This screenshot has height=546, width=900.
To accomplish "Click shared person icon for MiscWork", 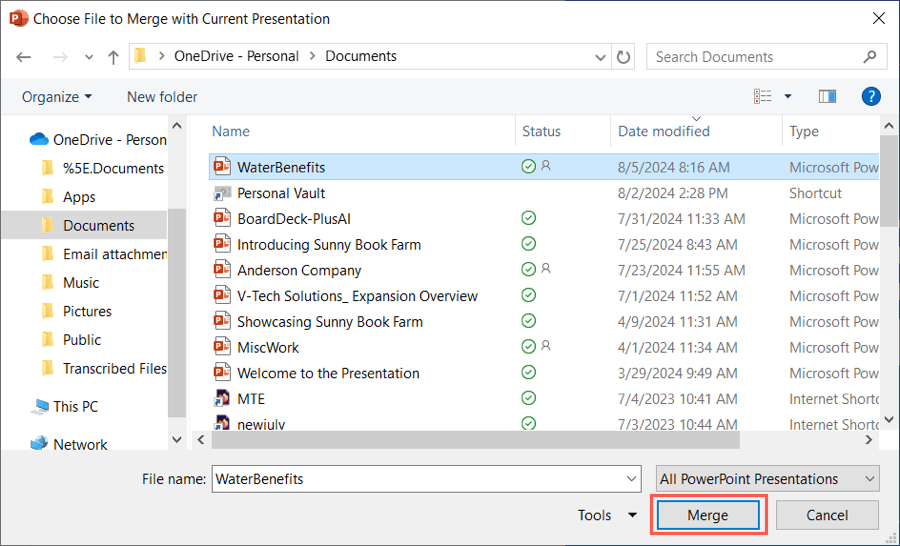I will pos(546,346).
